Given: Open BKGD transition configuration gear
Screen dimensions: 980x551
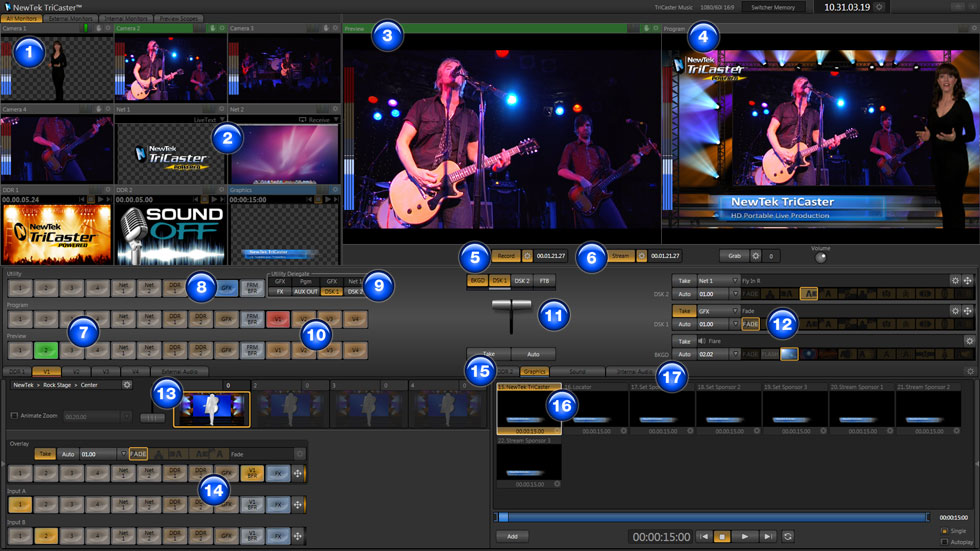Looking at the screenshot, I should click(969, 341).
